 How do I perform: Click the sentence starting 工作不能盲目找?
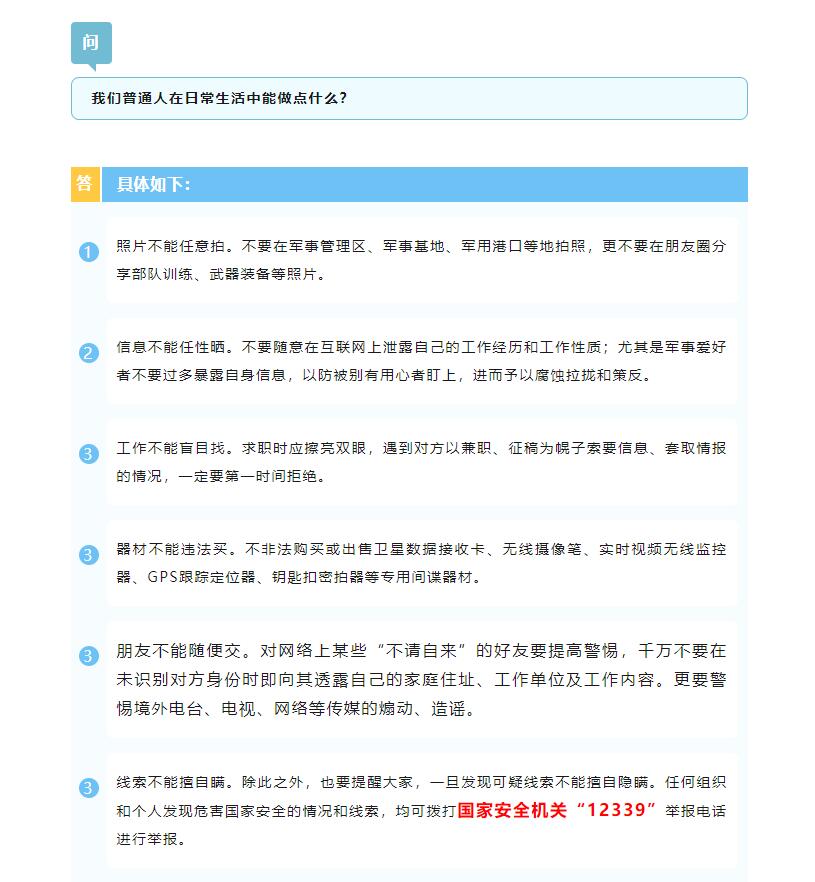pyautogui.click(x=171, y=448)
